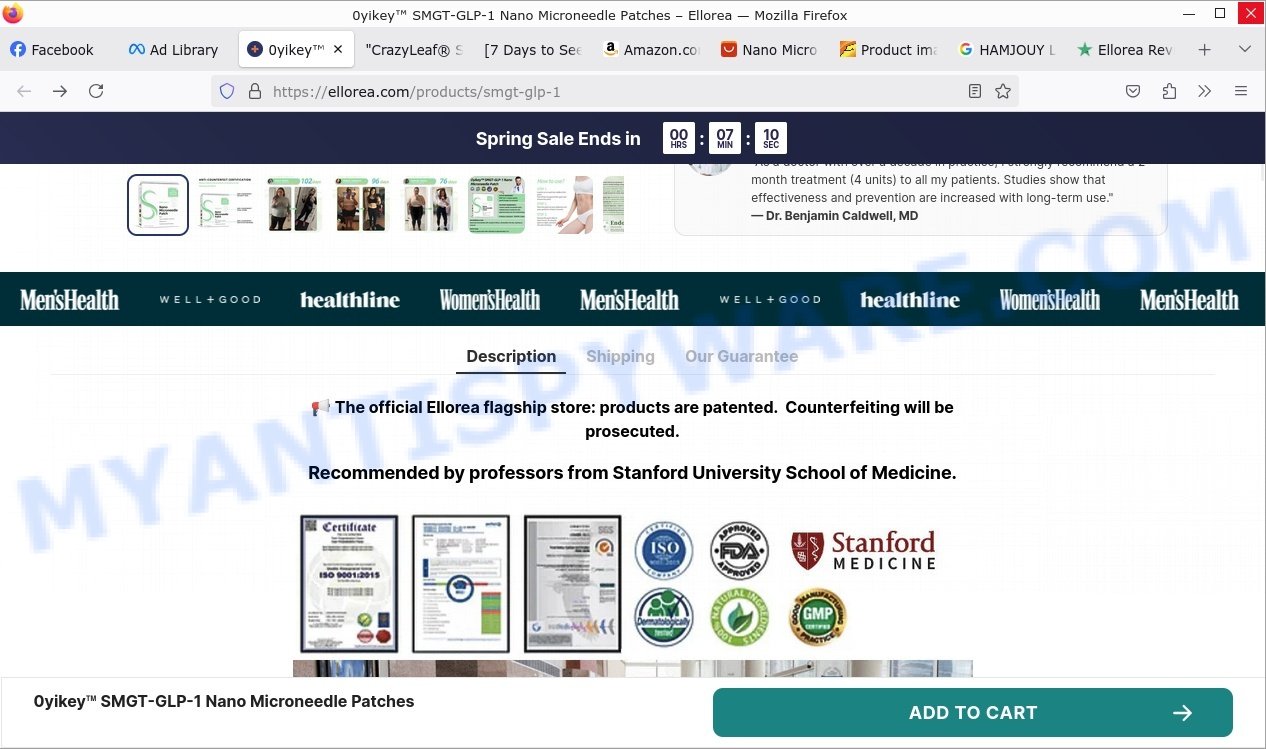The image size is (1266, 749).
Task: Select the first product box thumbnail
Action: click(158, 205)
